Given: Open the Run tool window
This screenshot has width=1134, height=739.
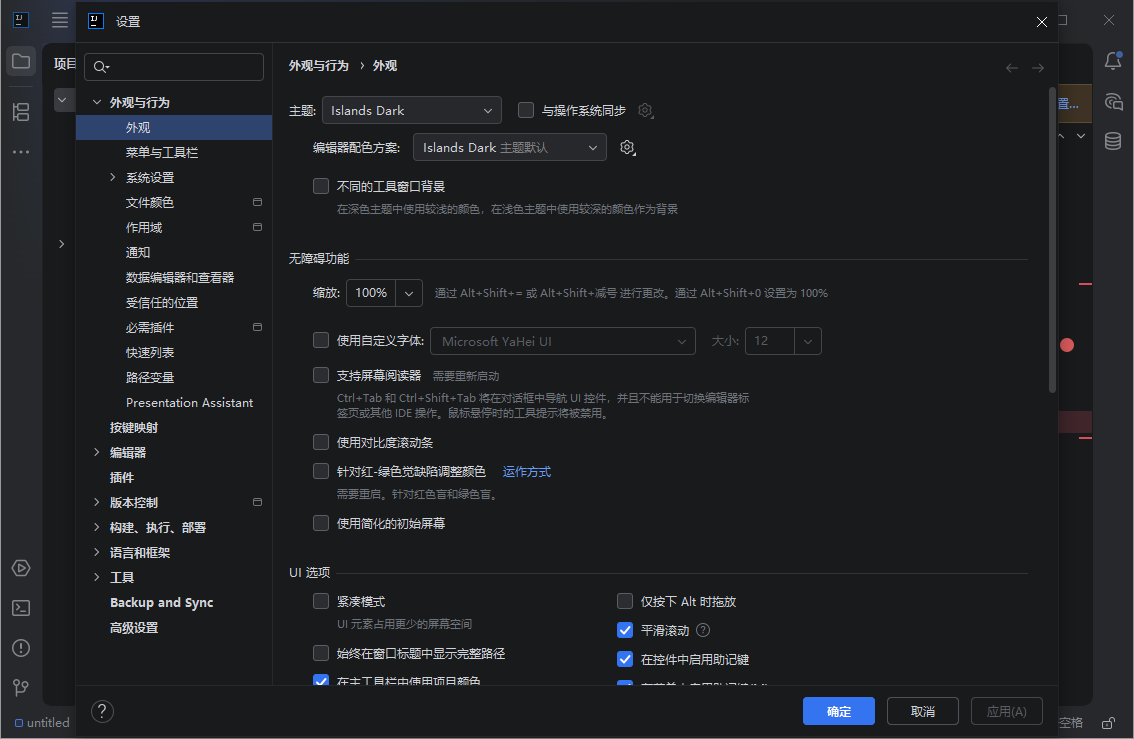Looking at the screenshot, I should [21, 567].
